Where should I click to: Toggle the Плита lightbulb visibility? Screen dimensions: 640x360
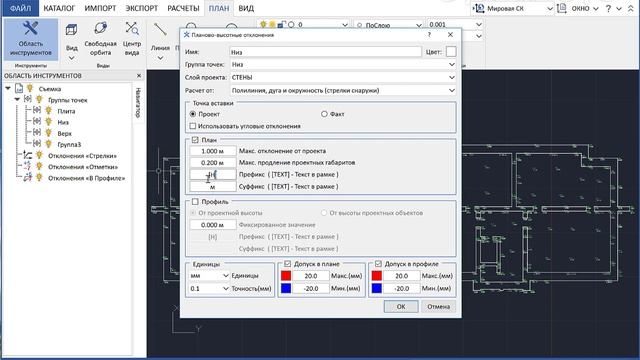[x=49, y=111]
